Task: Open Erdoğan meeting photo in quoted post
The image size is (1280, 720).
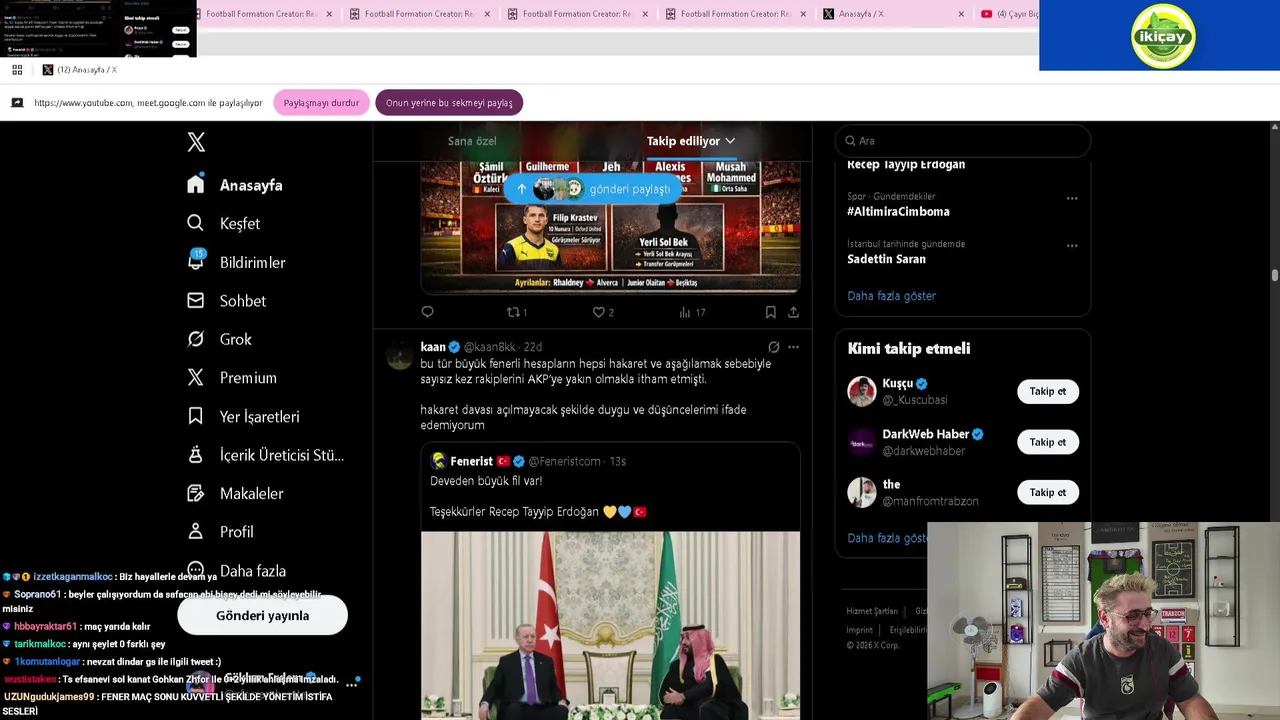Action: pyautogui.click(x=610, y=625)
